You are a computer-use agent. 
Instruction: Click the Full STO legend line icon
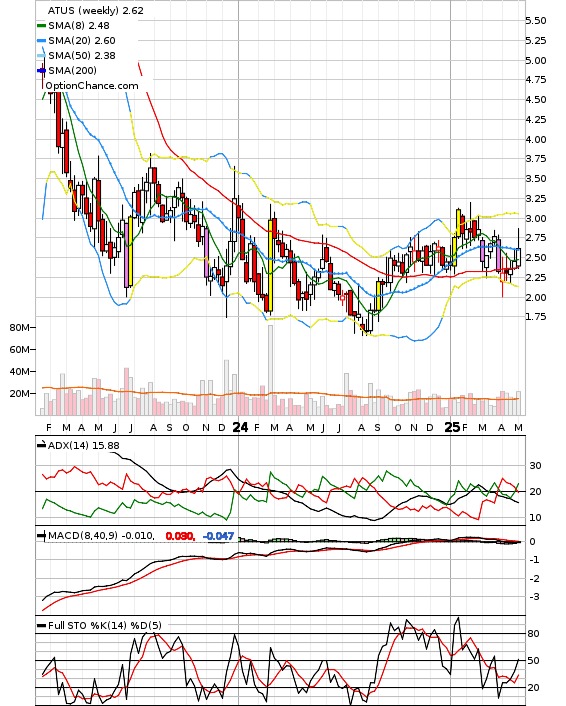pyautogui.click(x=41, y=625)
